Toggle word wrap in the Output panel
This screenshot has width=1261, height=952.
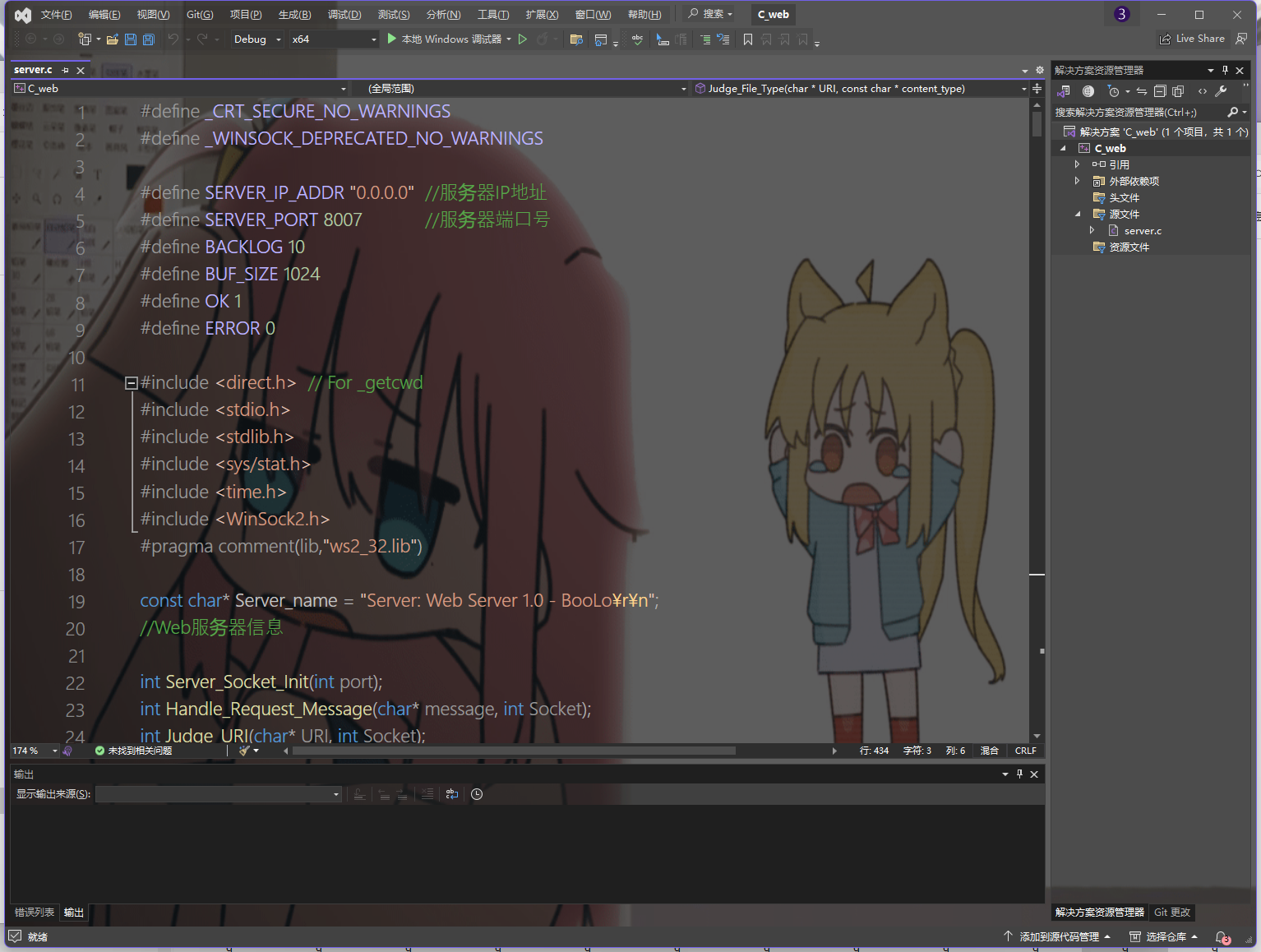451,794
